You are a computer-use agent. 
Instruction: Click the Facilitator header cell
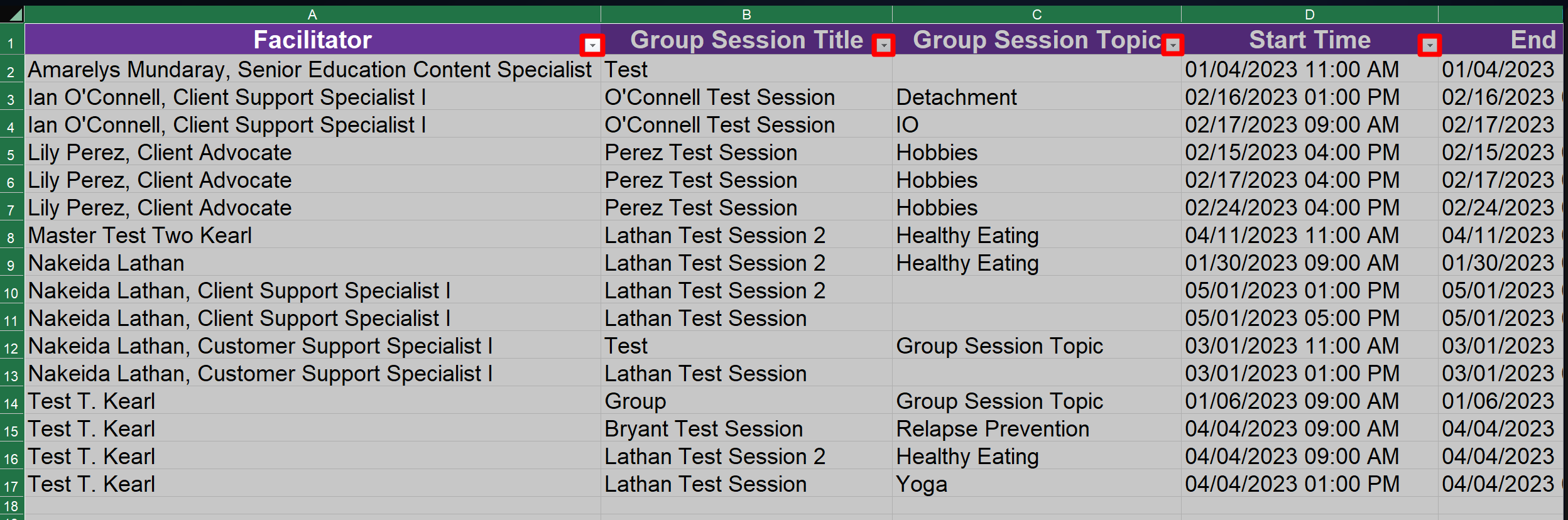coord(312,40)
